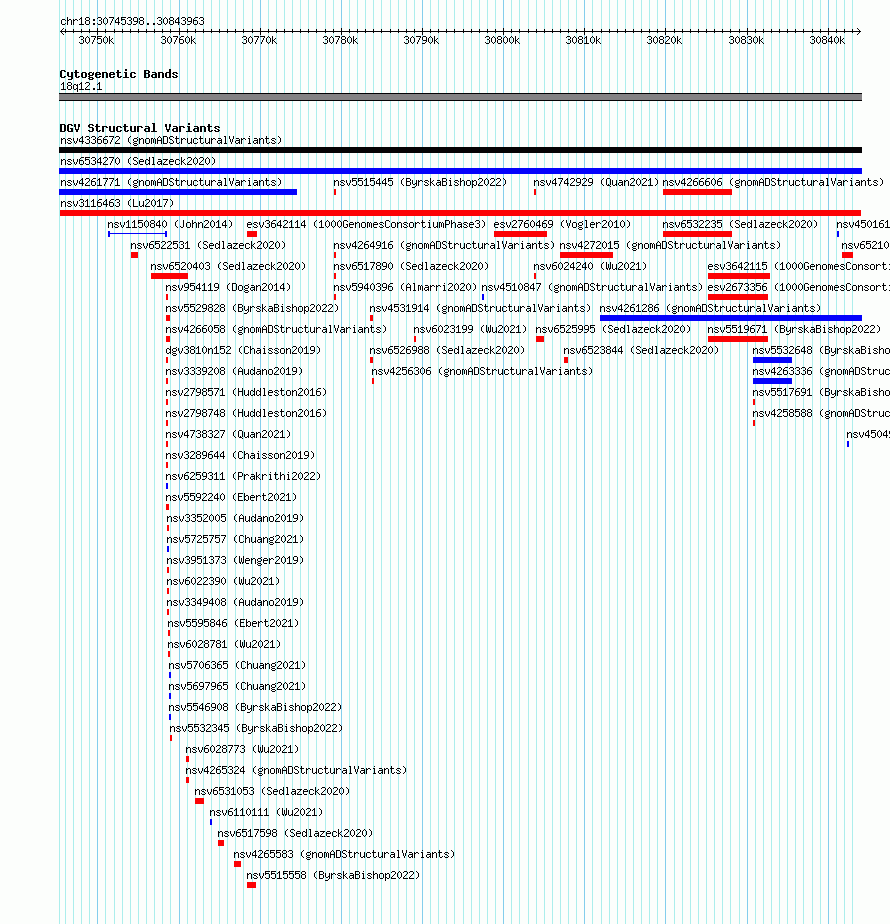
Task: Open nsv4272015 gnomAD variant label
Action: 670,245
